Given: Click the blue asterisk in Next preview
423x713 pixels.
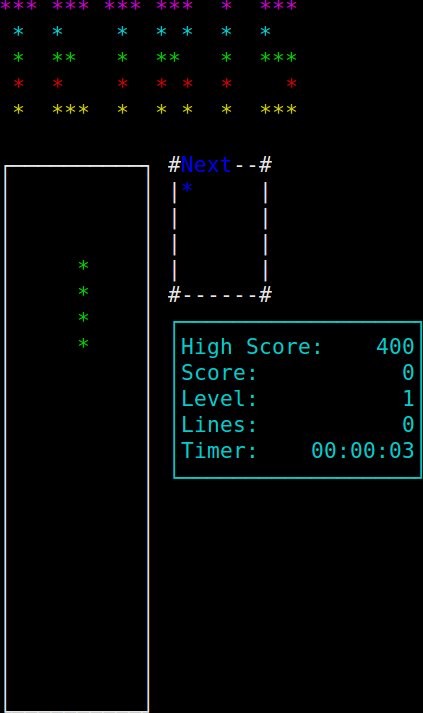Looking at the screenshot, I should (x=187, y=189).
